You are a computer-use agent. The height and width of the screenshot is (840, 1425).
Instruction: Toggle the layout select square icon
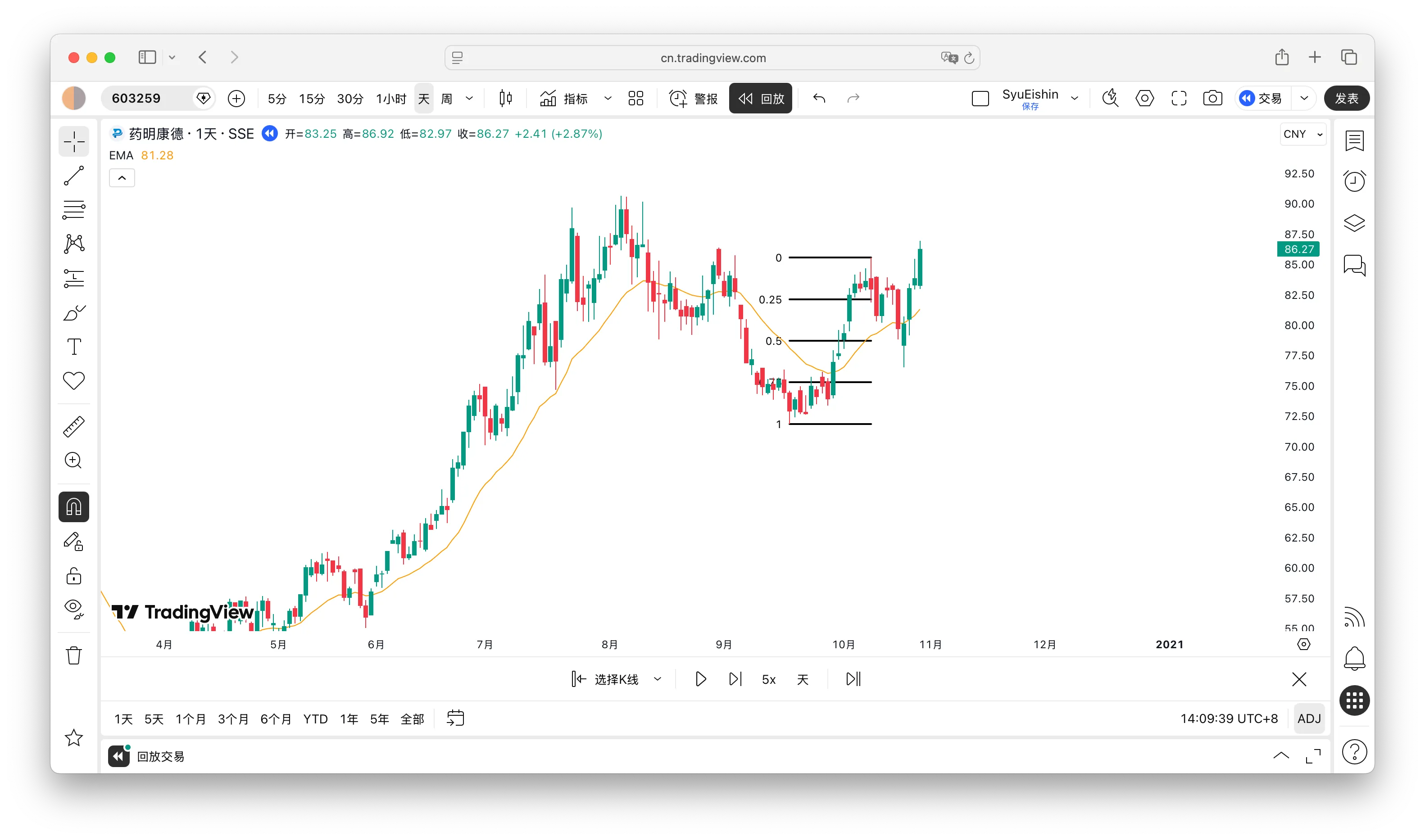[980, 99]
